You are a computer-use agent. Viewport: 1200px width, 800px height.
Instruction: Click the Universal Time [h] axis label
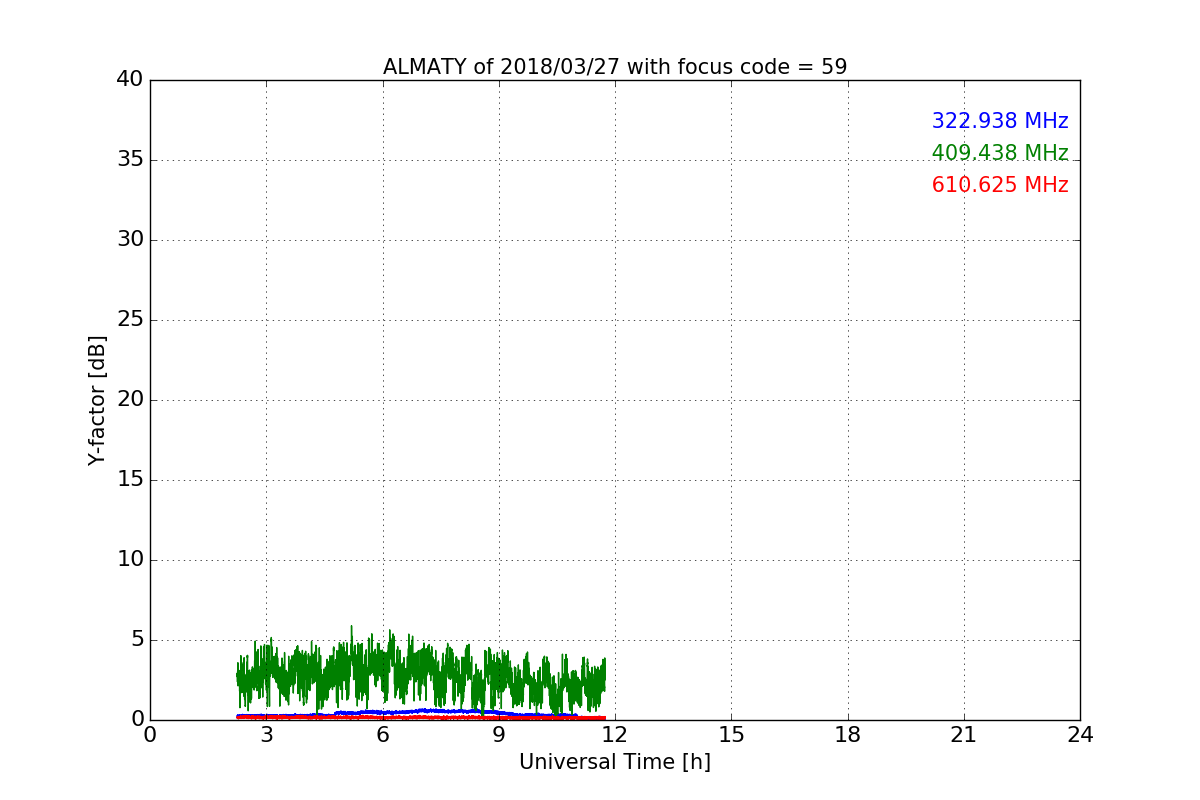click(615, 762)
